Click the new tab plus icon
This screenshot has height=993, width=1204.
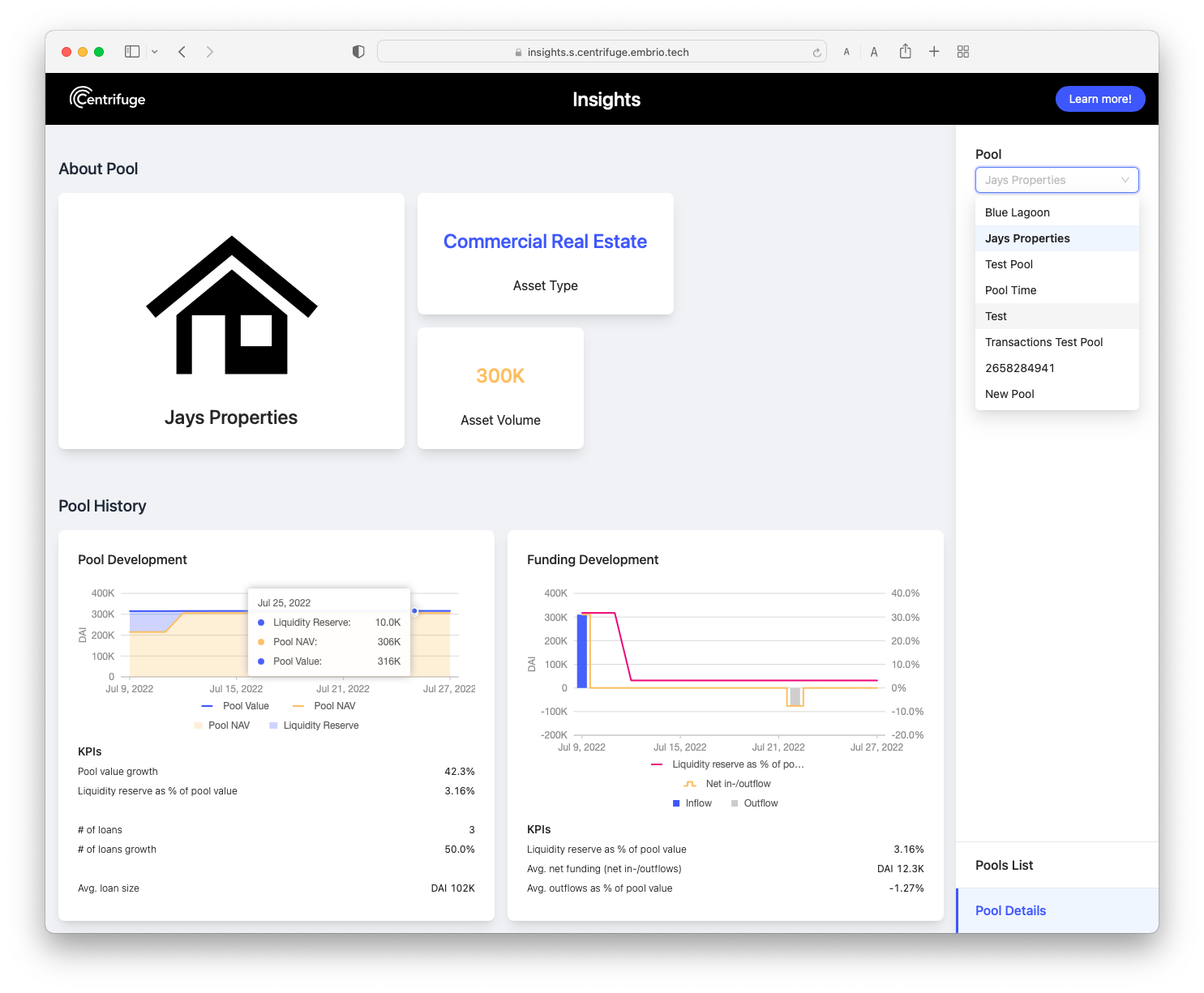click(934, 51)
